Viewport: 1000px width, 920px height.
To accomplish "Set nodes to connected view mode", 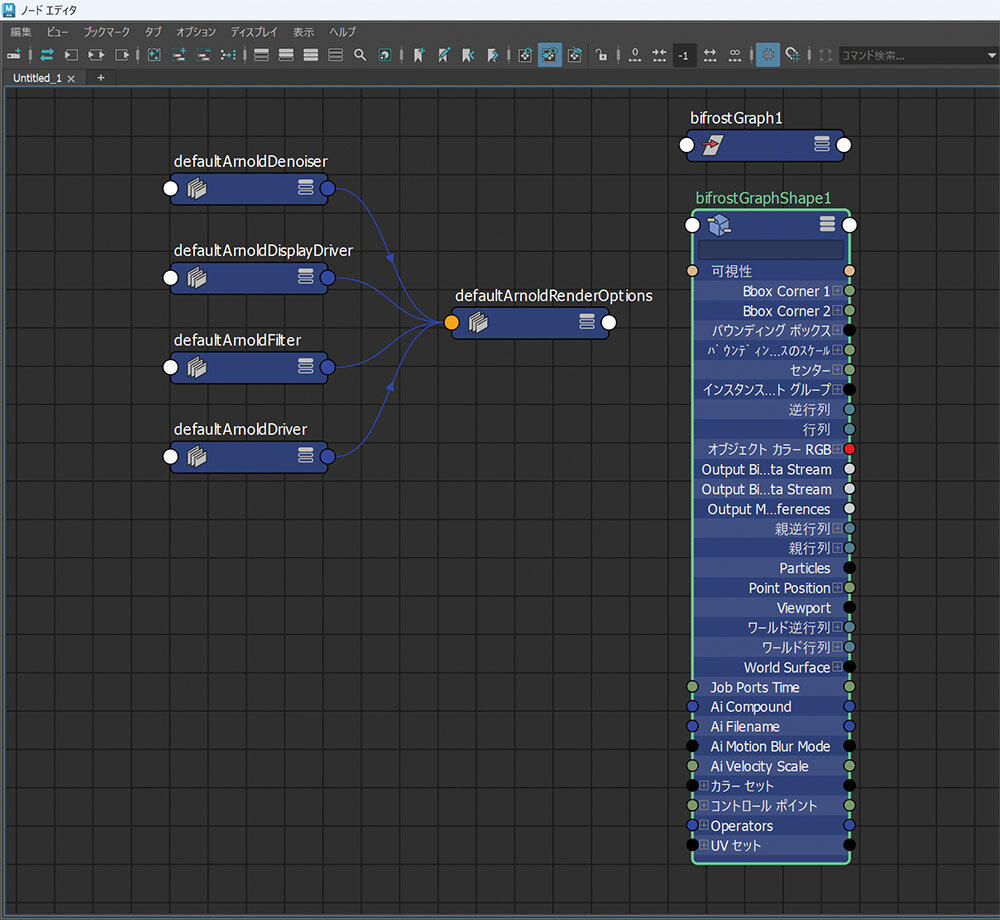I will point(286,55).
